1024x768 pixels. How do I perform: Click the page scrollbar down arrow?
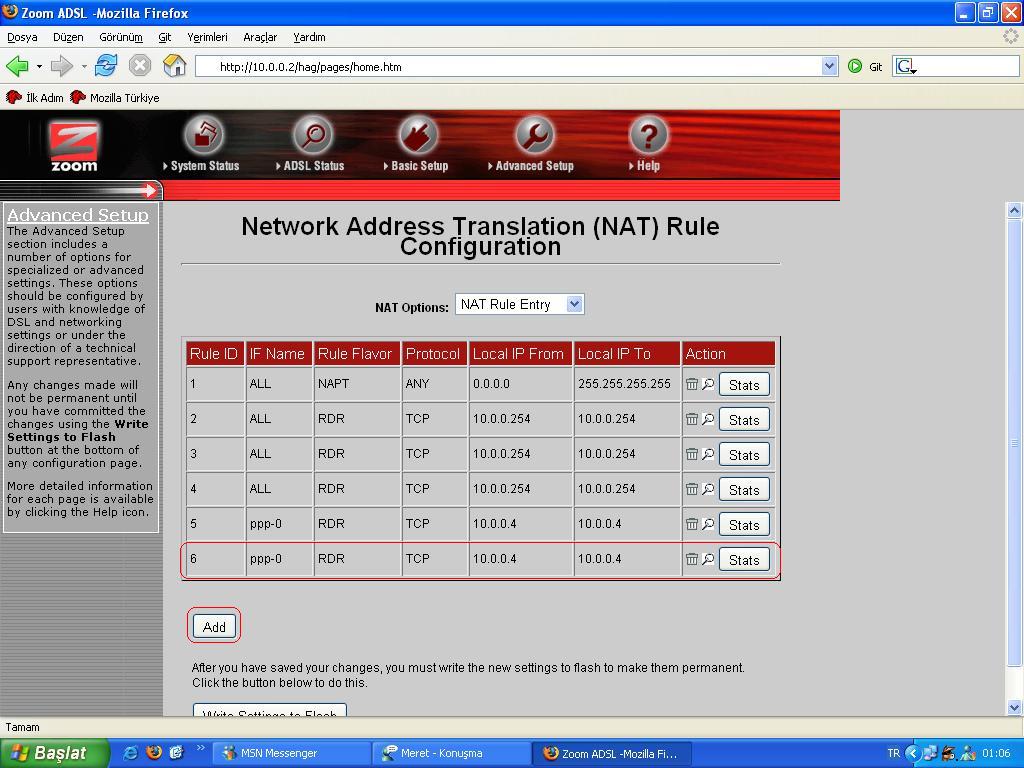[1014, 707]
